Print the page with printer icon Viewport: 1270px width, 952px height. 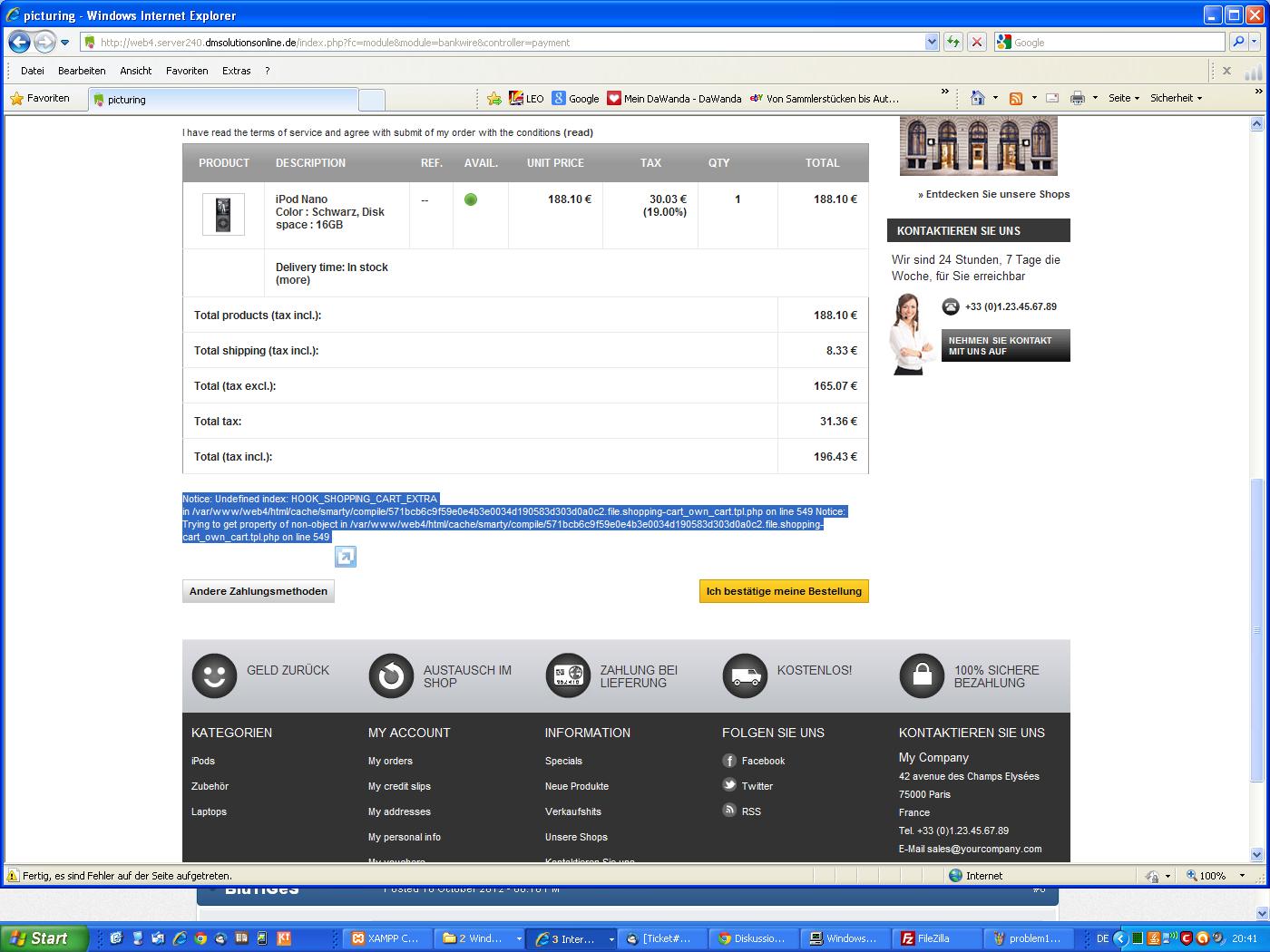click(1077, 98)
